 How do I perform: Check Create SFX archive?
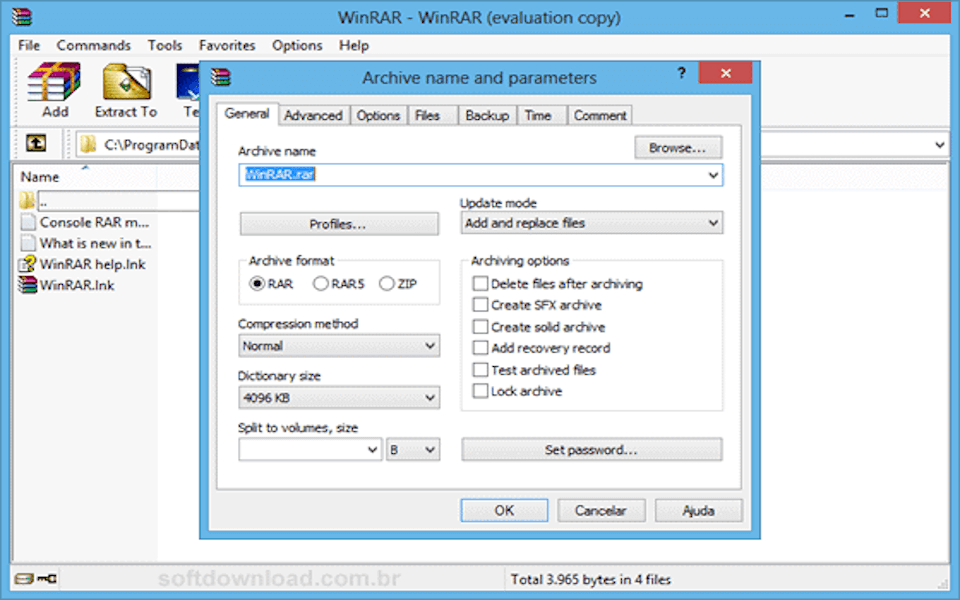pyautogui.click(x=481, y=305)
